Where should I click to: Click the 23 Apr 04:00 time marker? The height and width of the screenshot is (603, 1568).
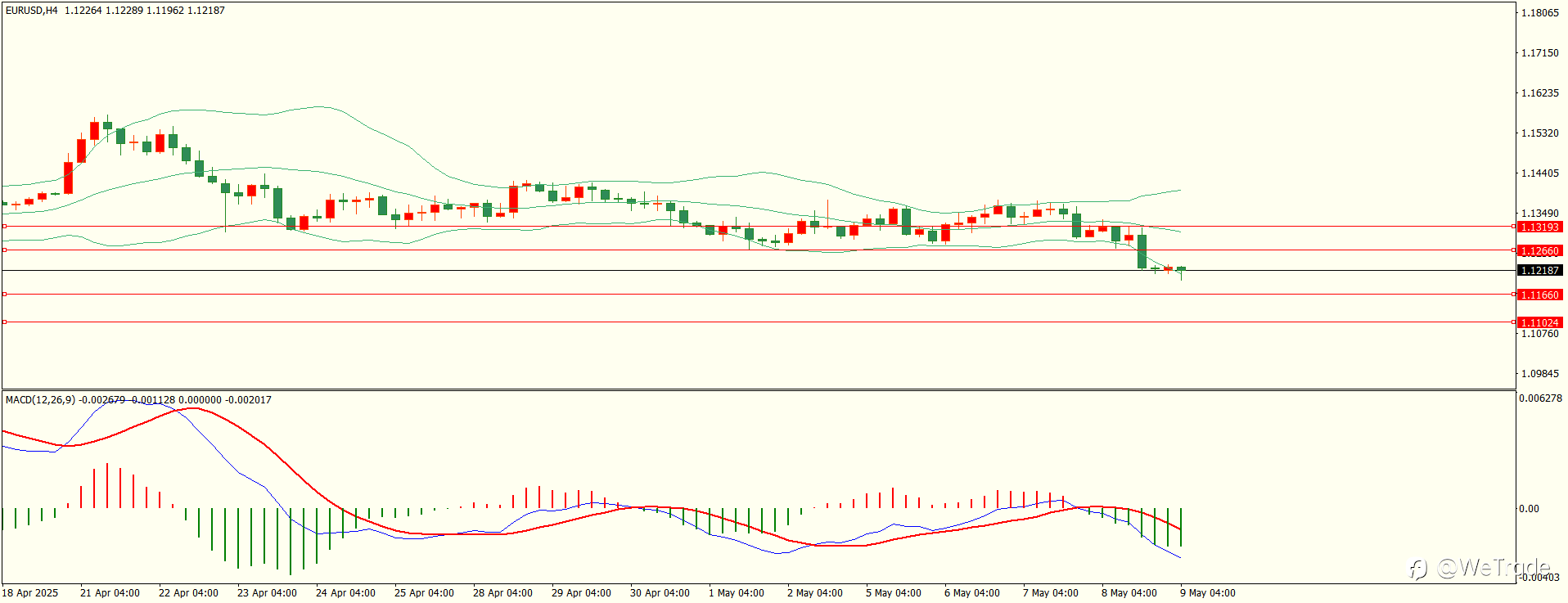click(267, 593)
